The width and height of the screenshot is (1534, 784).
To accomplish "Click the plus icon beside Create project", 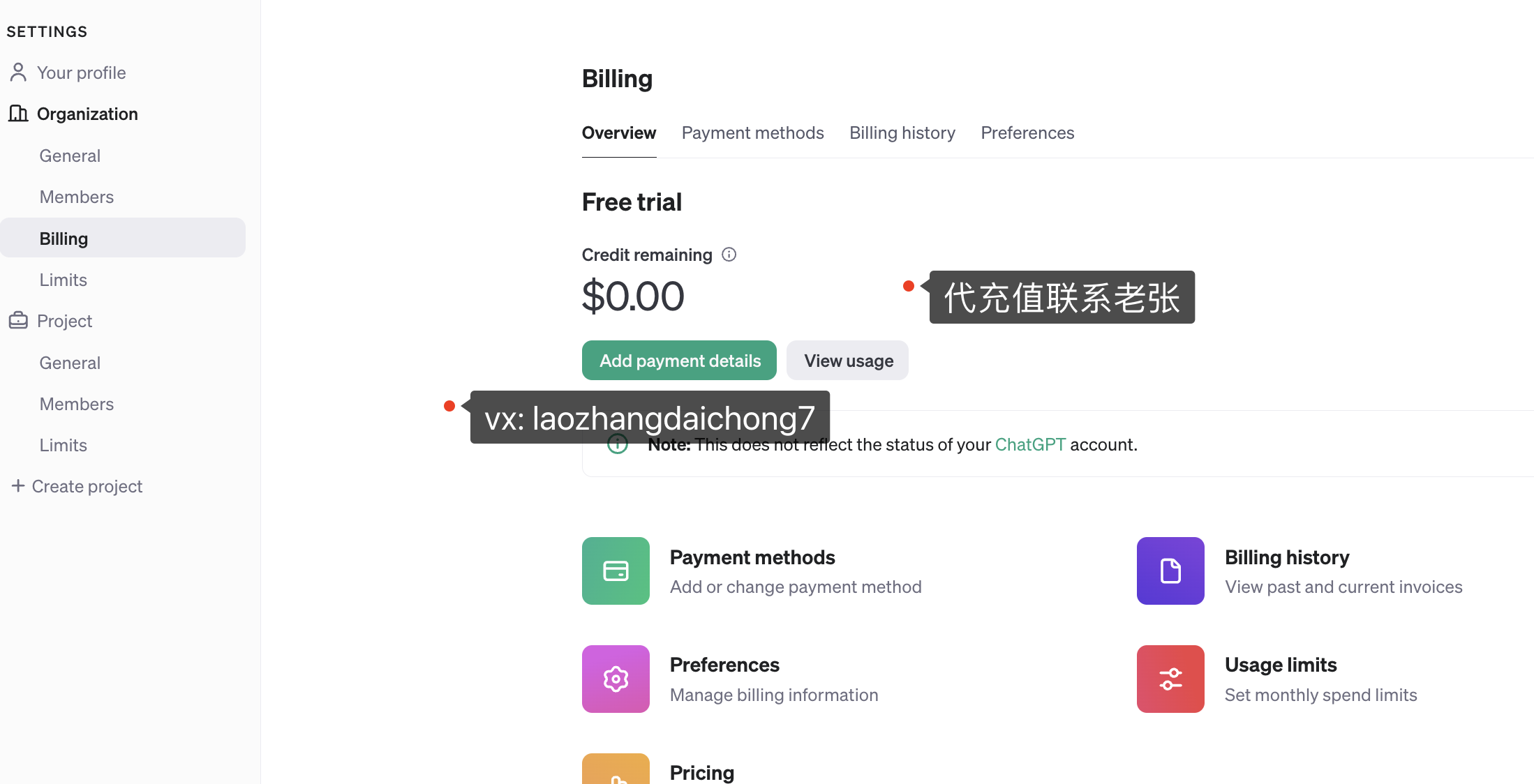I will point(18,485).
